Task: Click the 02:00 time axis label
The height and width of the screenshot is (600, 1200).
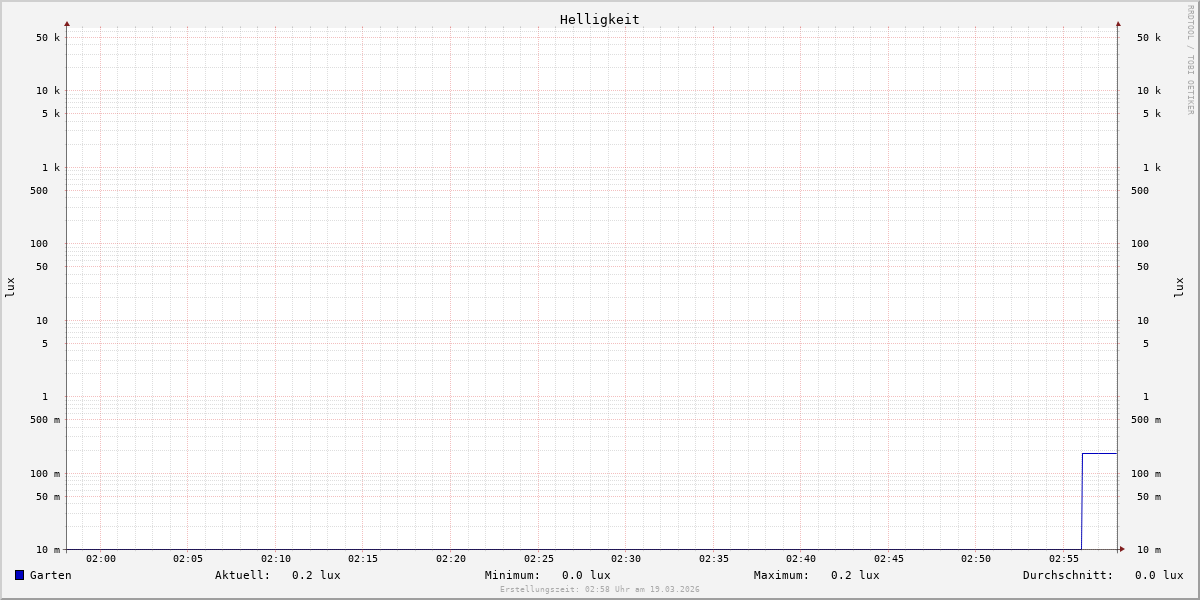Action: point(101,559)
